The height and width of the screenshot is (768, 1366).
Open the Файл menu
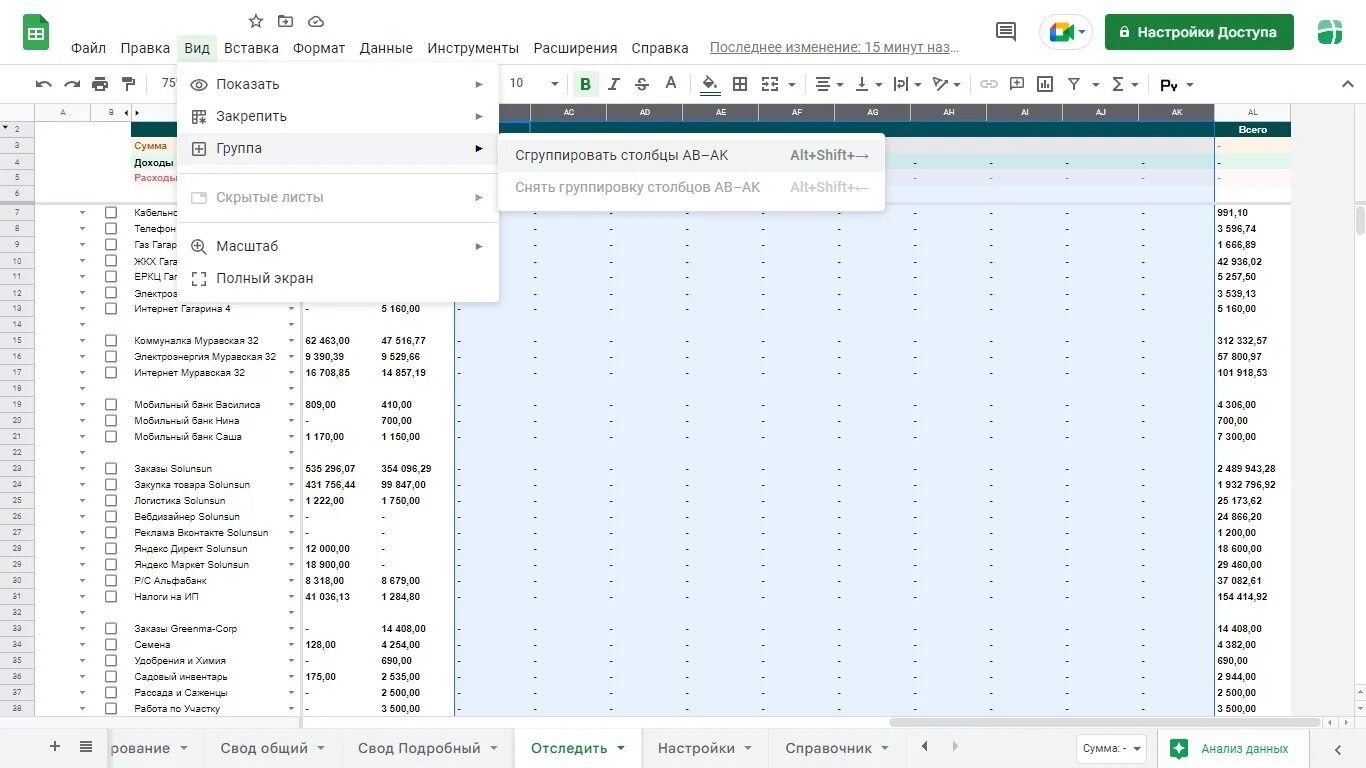pyautogui.click(x=88, y=48)
